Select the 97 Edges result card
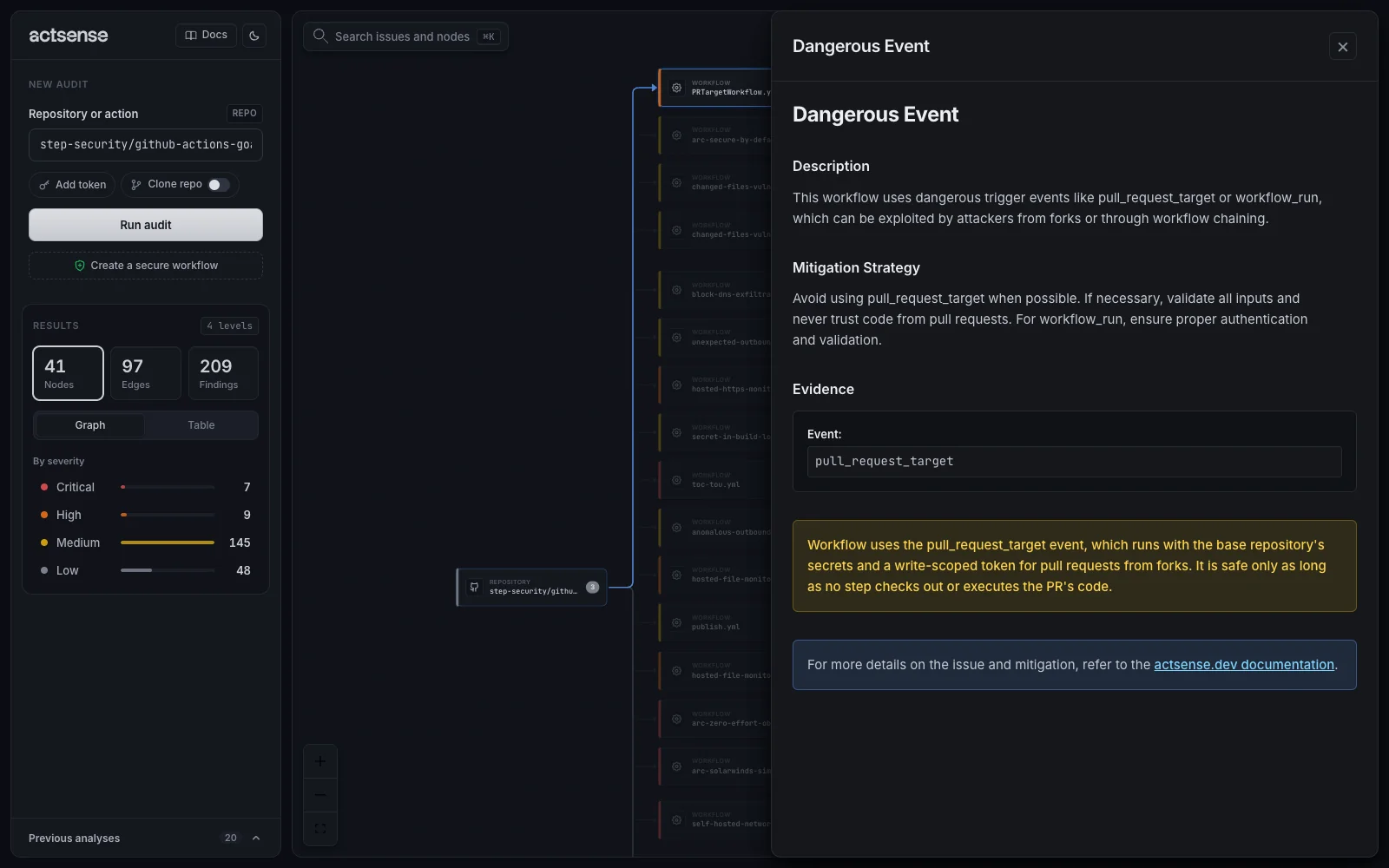 (x=146, y=373)
